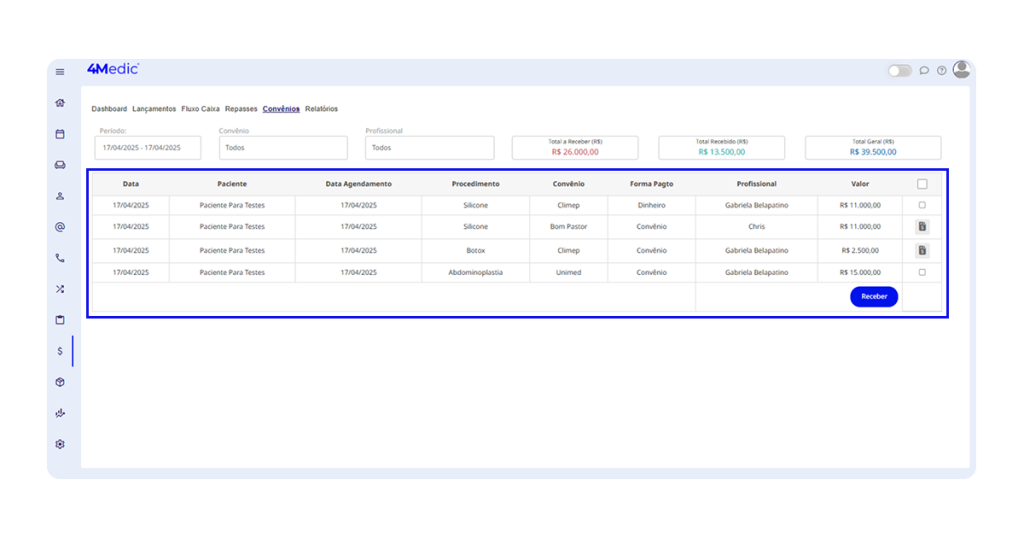Click the at-sign email sidebar icon
Screen dimensions: 1024x538
coord(60,227)
